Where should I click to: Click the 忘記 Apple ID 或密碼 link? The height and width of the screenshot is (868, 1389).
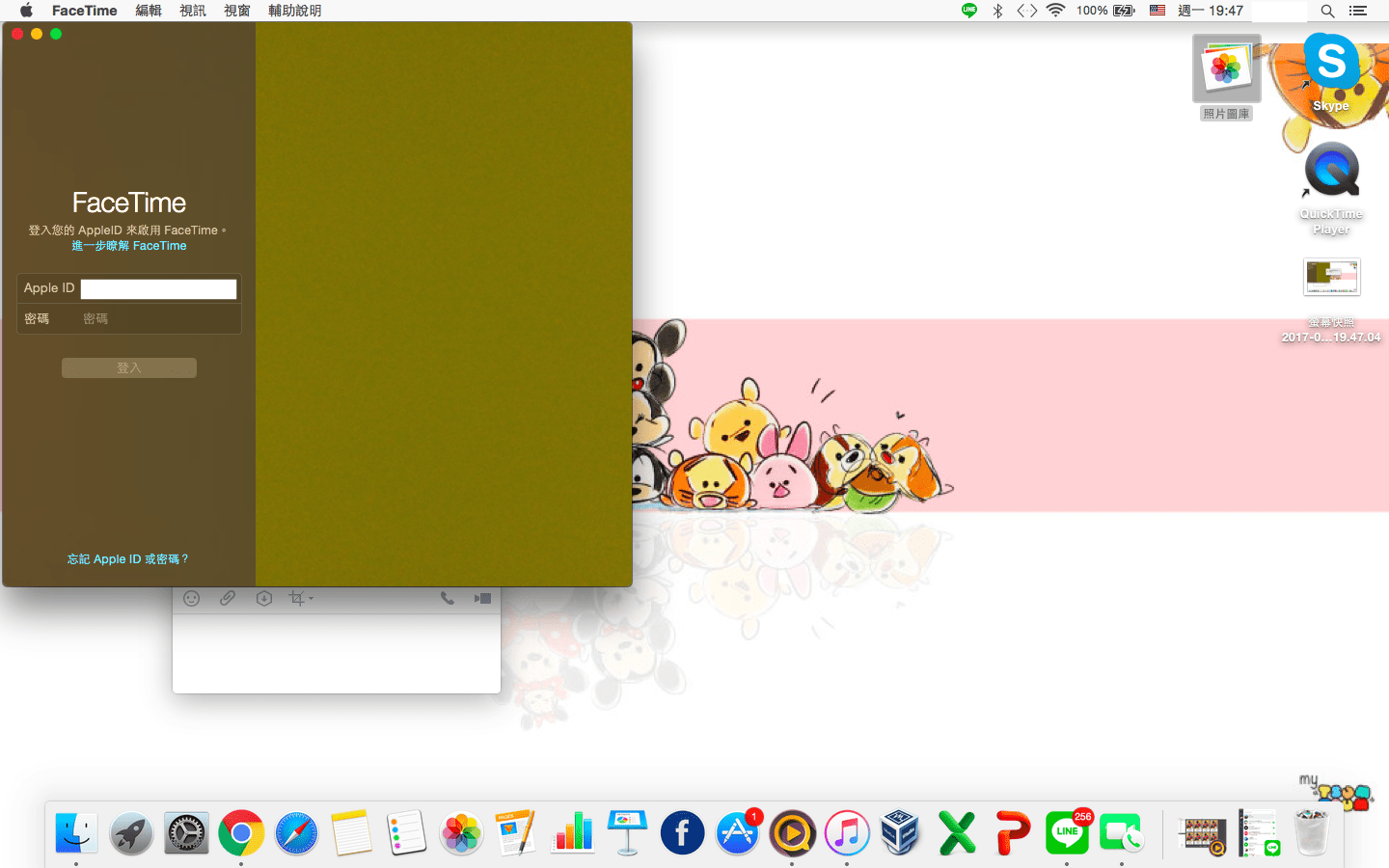pyautogui.click(x=128, y=558)
